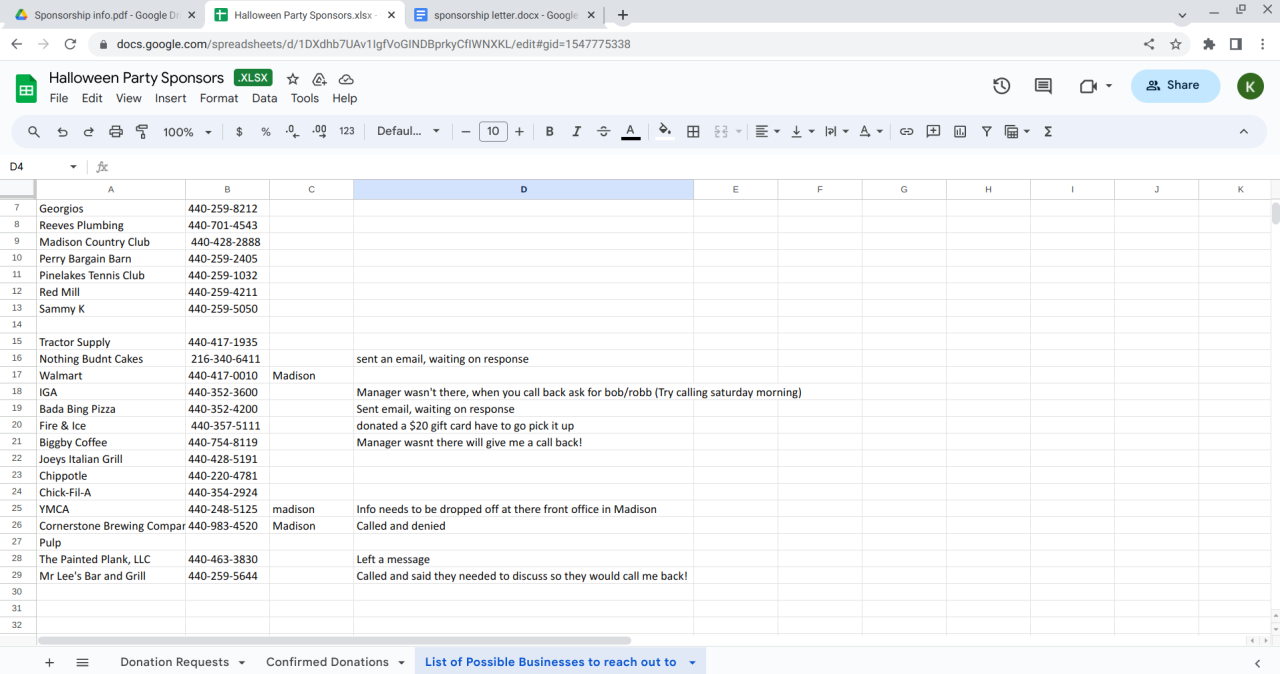This screenshot has height=674, width=1280.
Task: Switch to the Donation Requests sheet
Action: point(174,662)
